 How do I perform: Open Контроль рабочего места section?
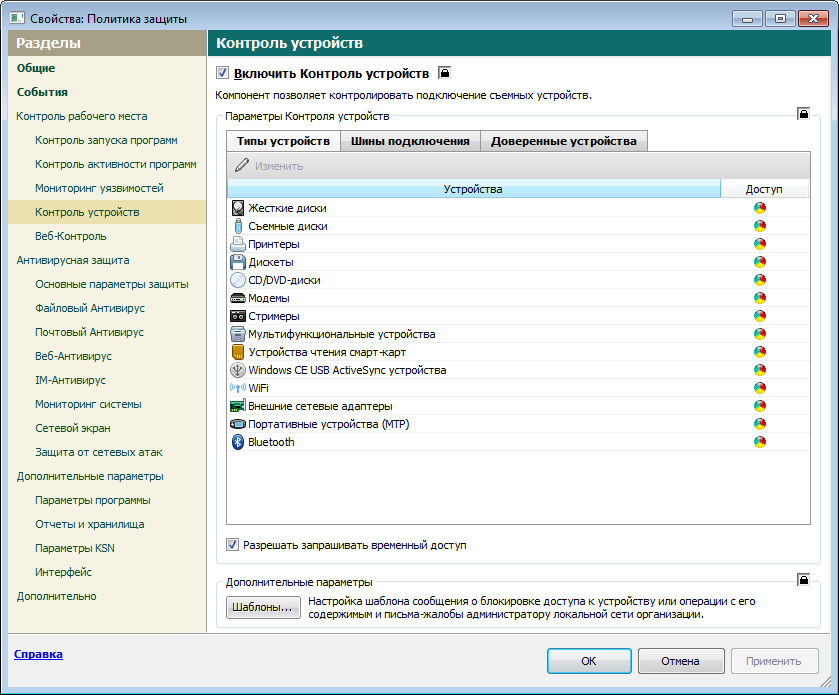pos(82,116)
